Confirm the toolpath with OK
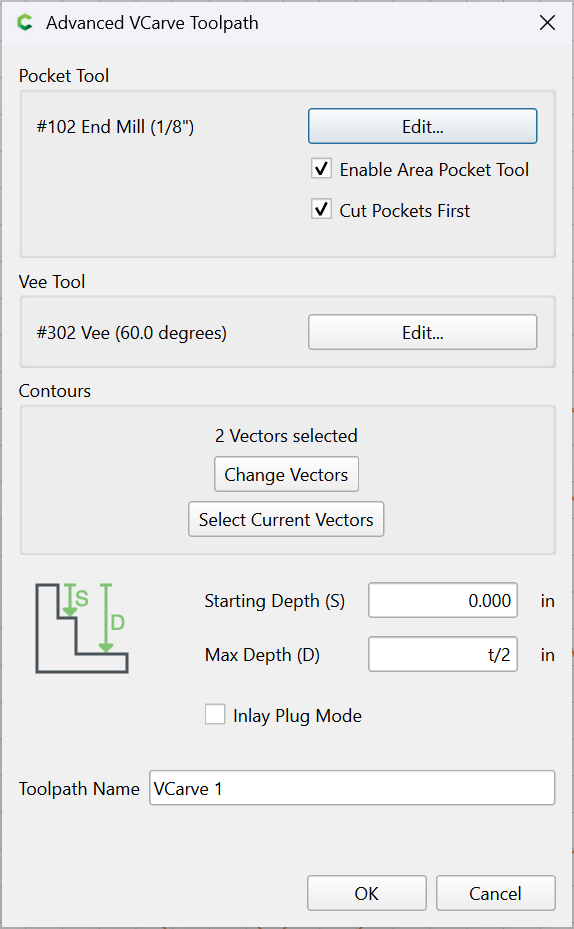Image resolution: width=574 pixels, height=929 pixels. click(367, 893)
